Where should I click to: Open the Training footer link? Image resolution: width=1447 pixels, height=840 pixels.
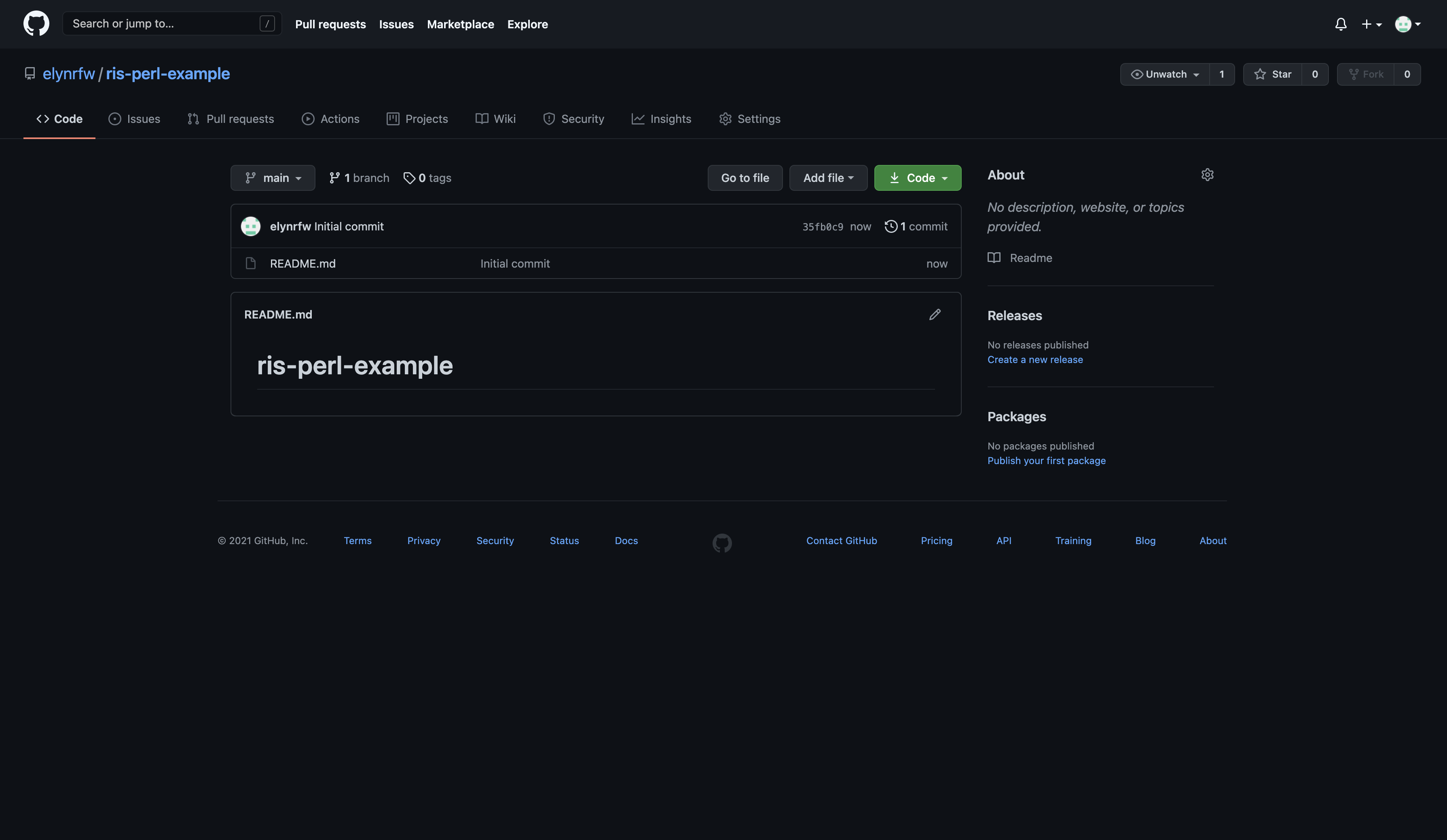(1073, 540)
